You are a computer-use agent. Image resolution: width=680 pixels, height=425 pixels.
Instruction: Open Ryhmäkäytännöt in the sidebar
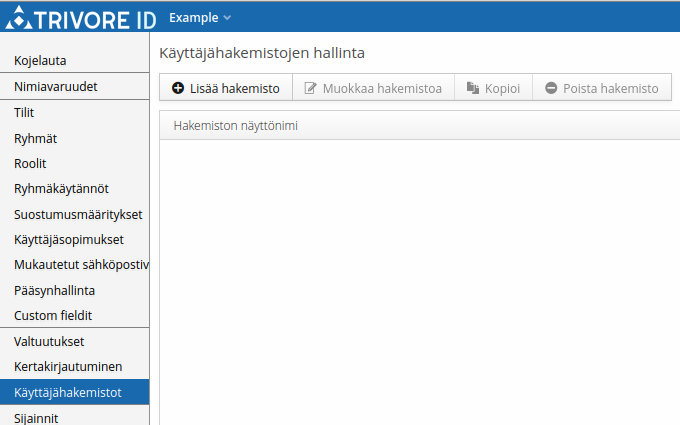pos(61,189)
